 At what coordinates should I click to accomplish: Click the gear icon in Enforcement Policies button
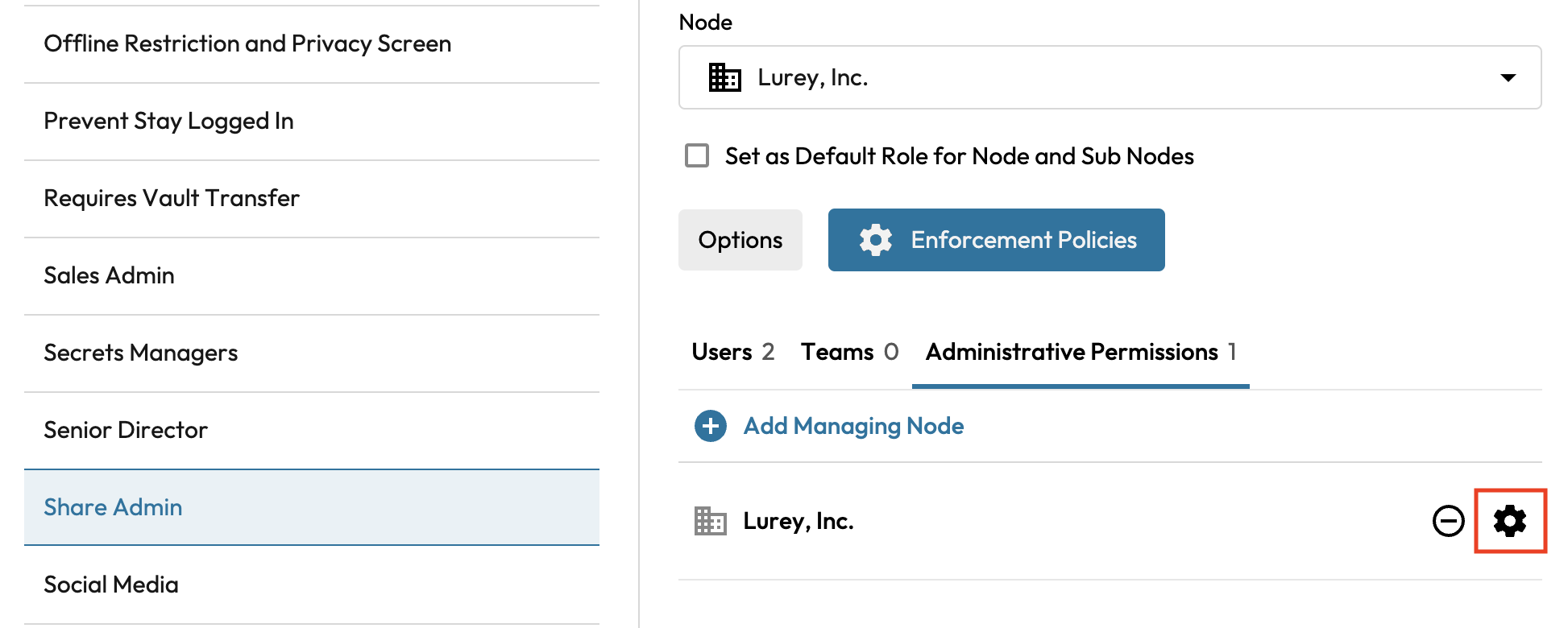(875, 240)
